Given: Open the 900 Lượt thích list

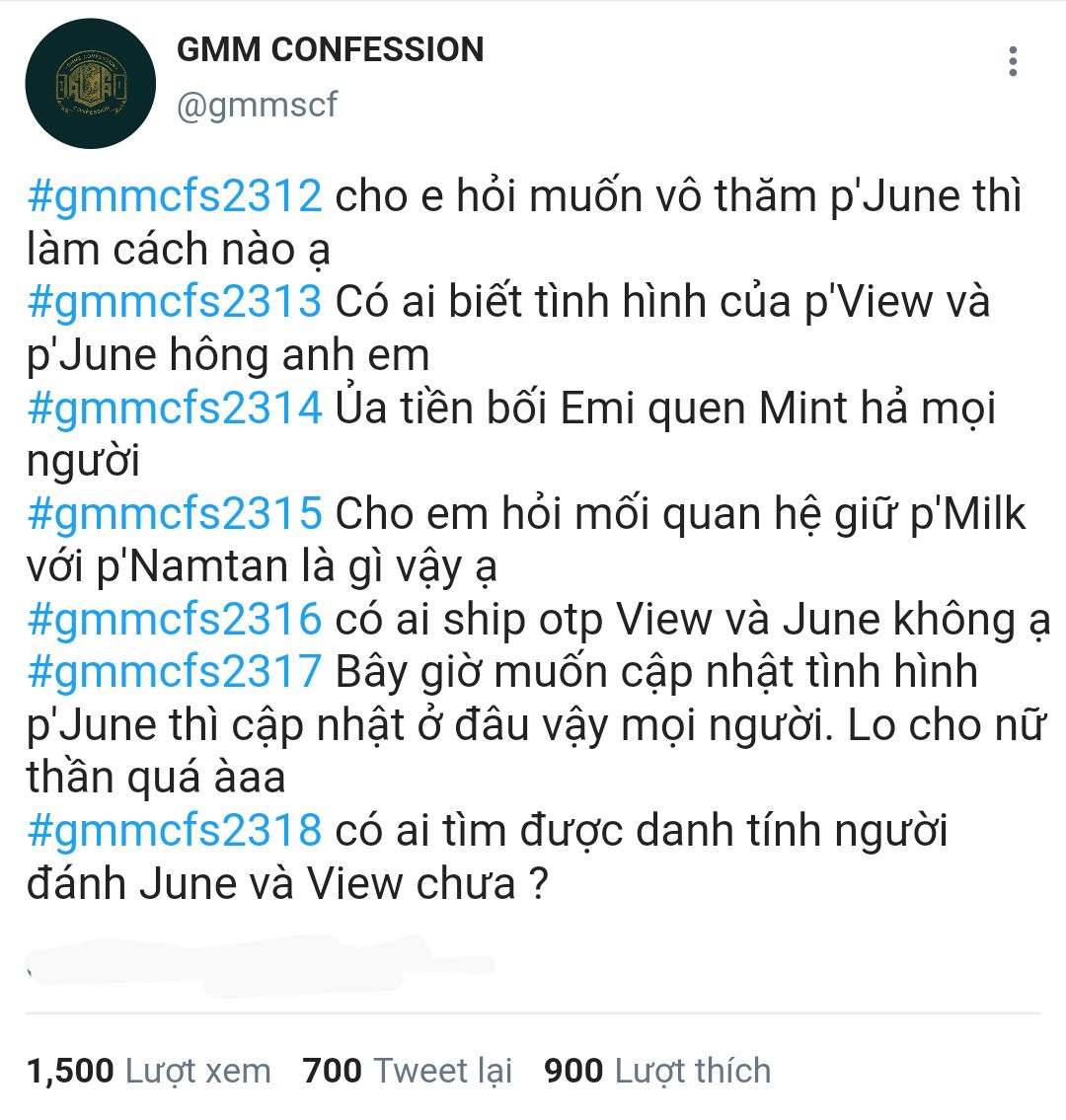Looking at the screenshot, I should click(x=657, y=1071).
